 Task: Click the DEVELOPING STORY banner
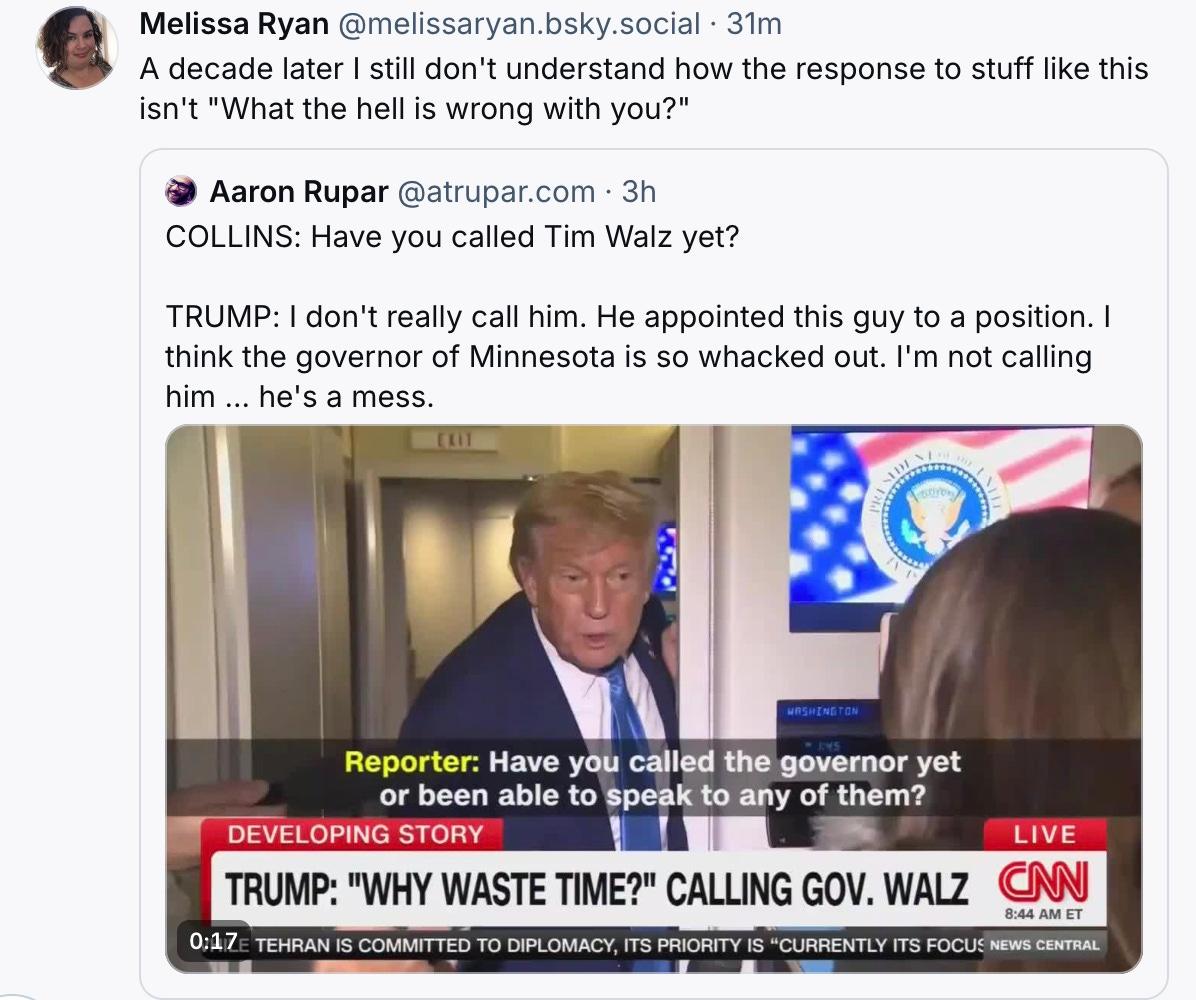[355, 834]
